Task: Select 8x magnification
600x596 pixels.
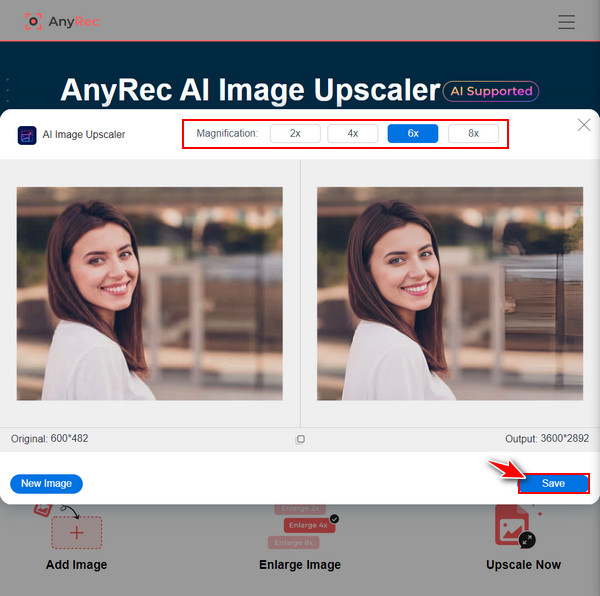Action: (473, 133)
